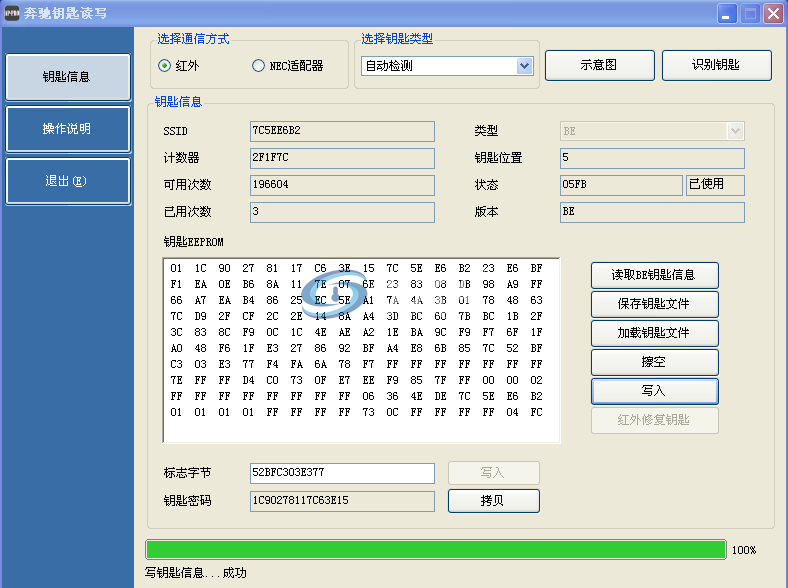
Task: Click the 钥匙EEPROM label
Action: pos(193,242)
